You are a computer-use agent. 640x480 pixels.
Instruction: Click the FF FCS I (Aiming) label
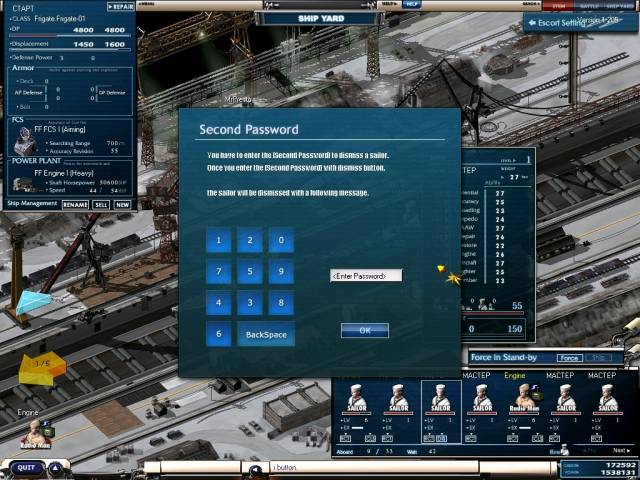click(x=60, y=129)
